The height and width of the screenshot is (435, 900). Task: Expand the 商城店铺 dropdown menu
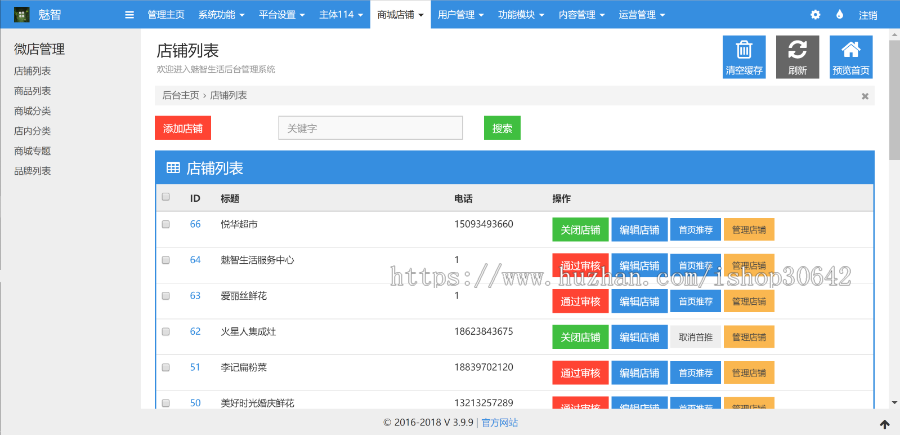[x=401, y=15]
